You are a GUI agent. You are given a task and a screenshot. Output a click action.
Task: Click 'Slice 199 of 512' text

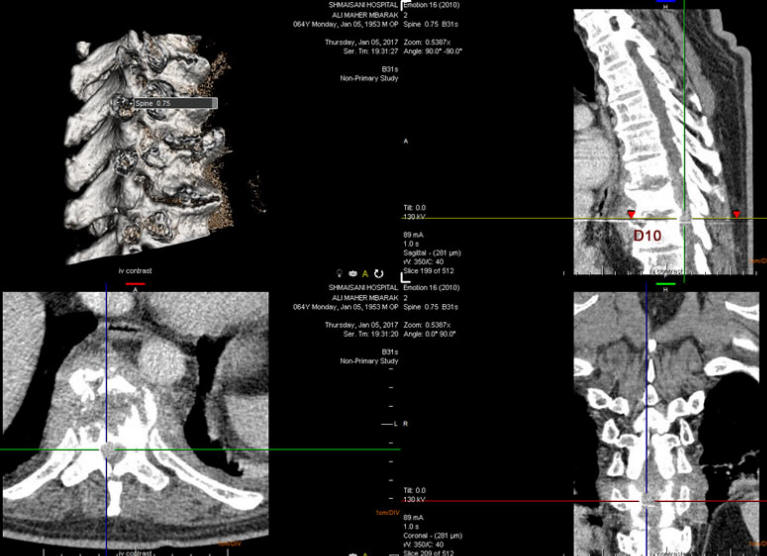point(429,270)
